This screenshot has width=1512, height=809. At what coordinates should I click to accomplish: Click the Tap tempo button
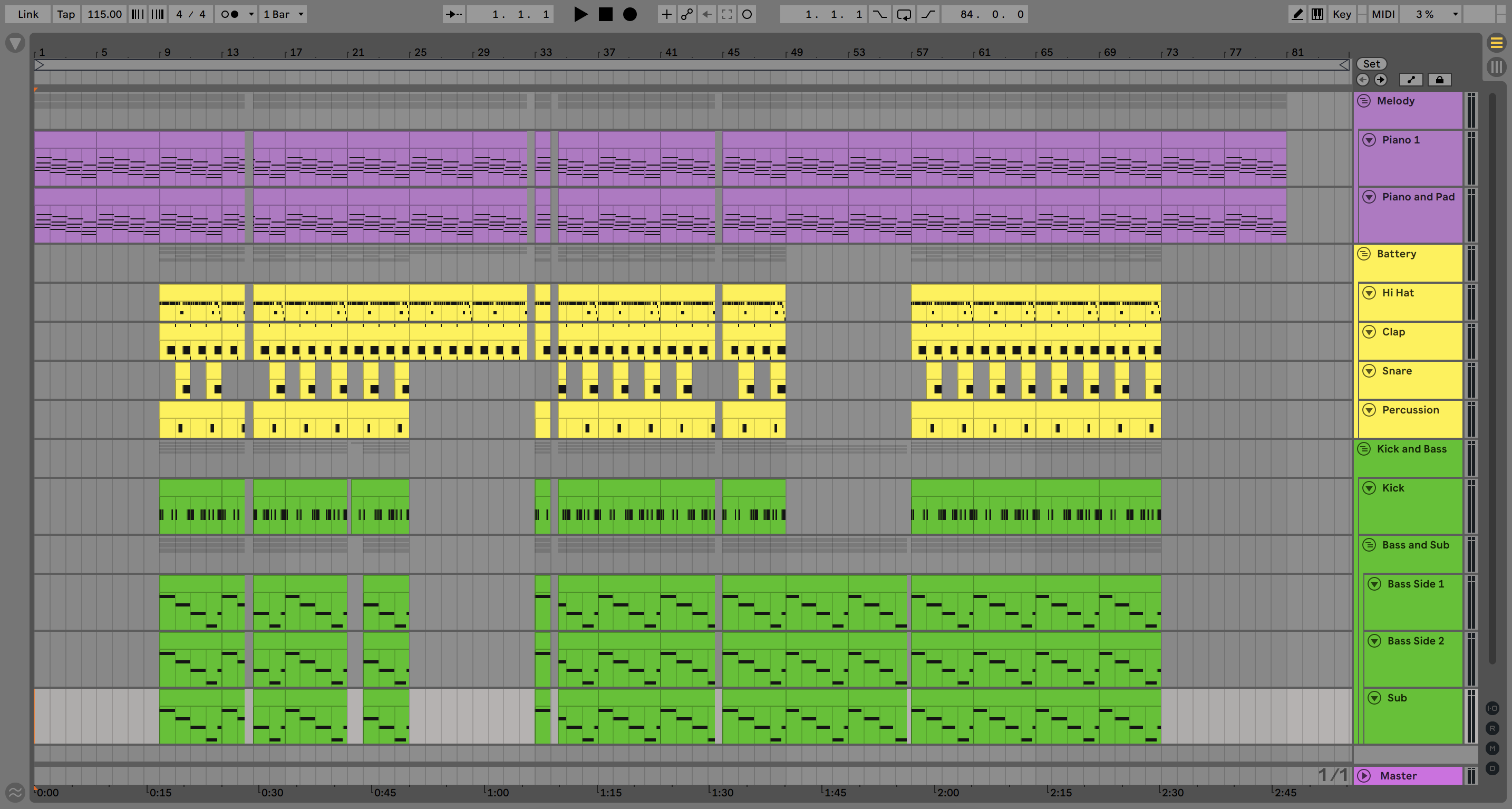point(66,14)
